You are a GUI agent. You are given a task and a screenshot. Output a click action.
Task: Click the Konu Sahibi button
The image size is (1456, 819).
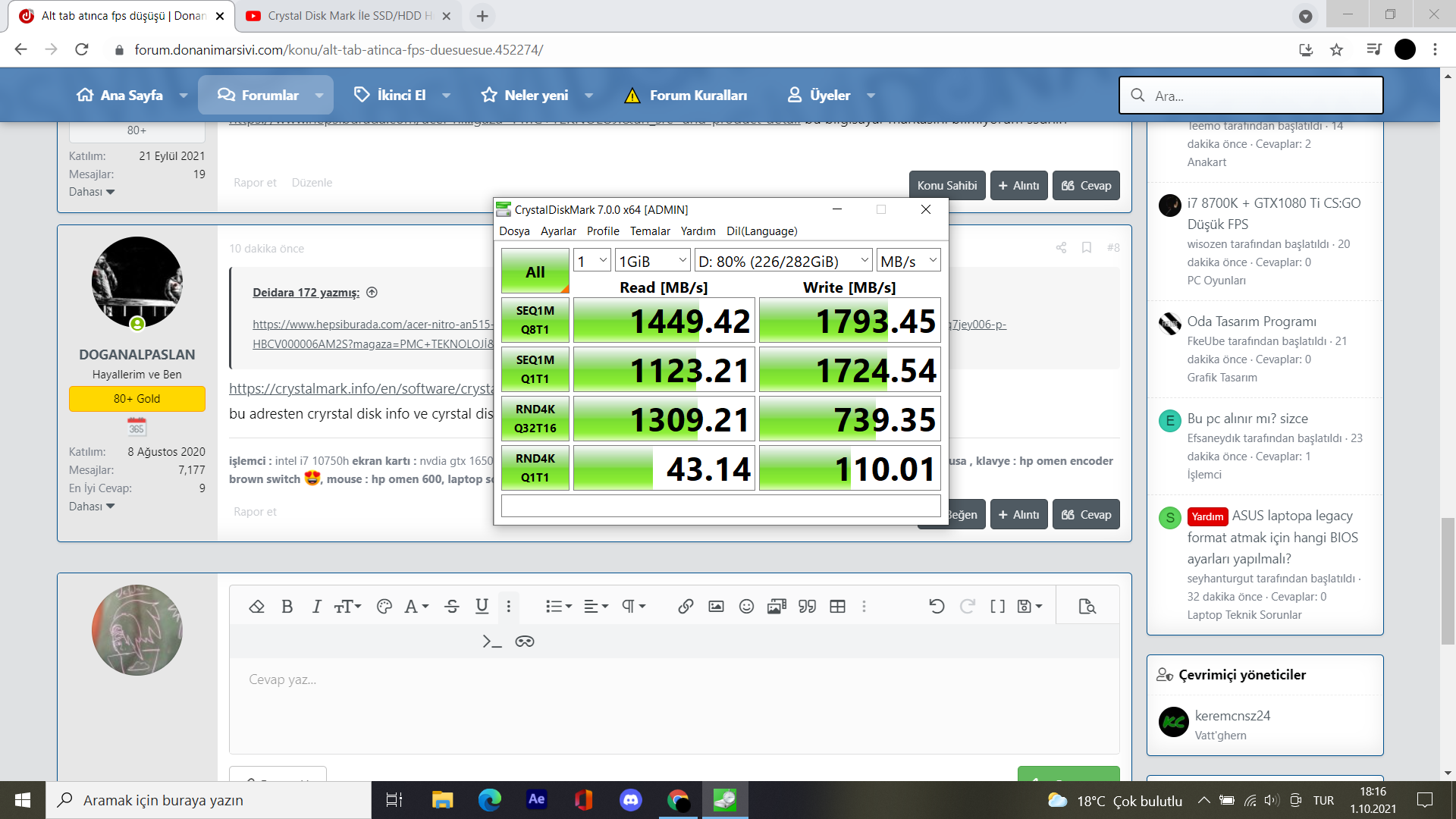point(946,186)
